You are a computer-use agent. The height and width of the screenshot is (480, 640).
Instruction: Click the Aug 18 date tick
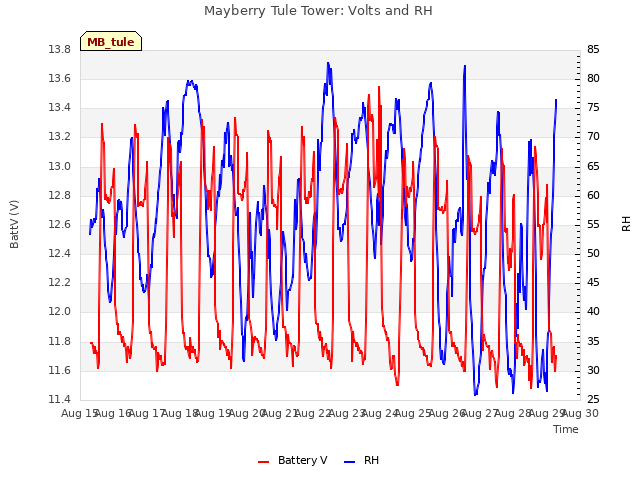pos(180,414)
